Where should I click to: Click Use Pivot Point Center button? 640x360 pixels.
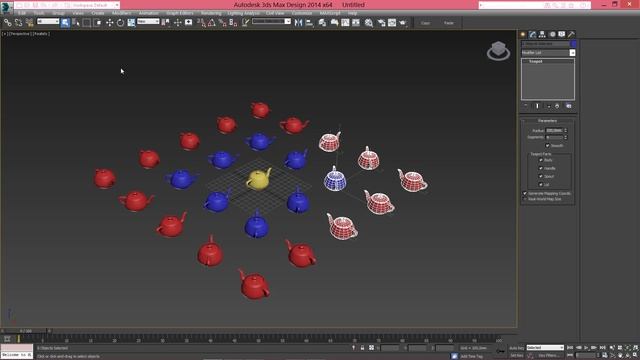tap(166, 23)
